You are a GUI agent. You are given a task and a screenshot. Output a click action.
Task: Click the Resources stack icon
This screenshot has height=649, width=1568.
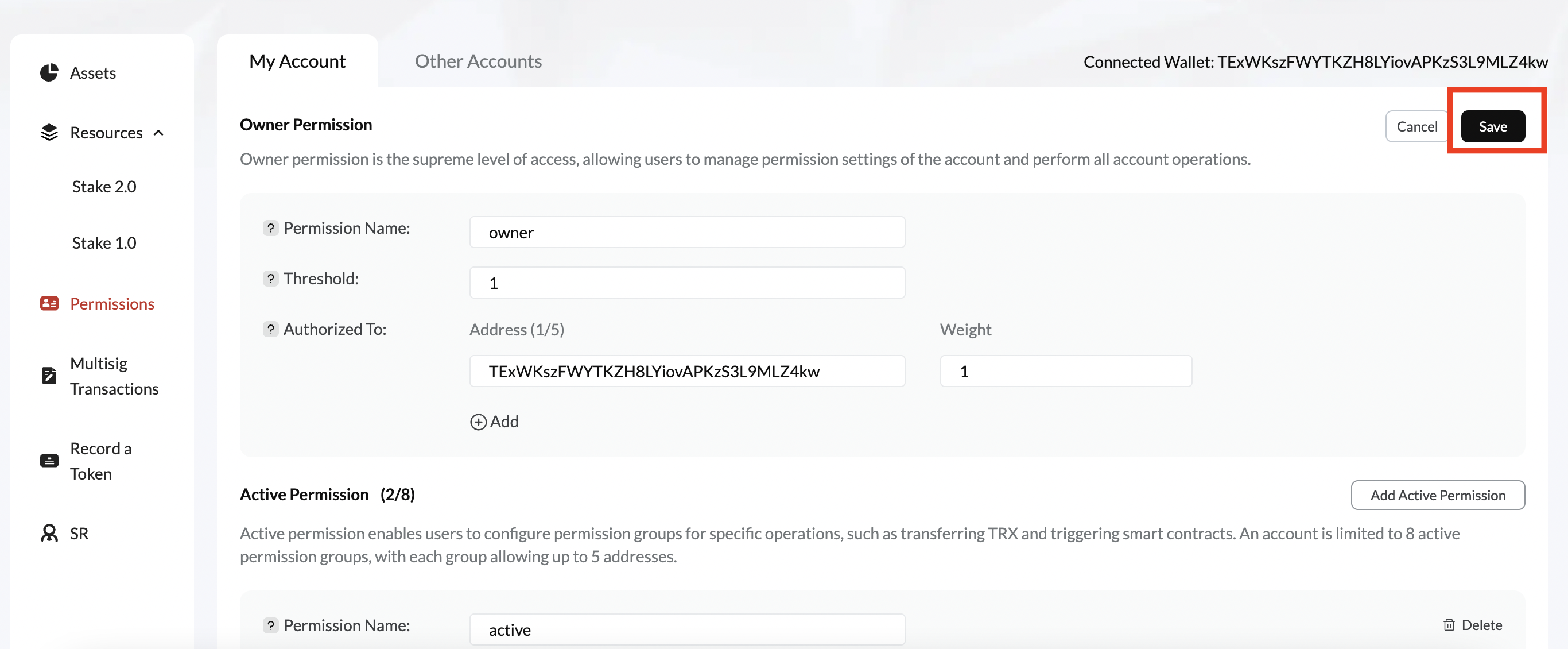point(49,132)
